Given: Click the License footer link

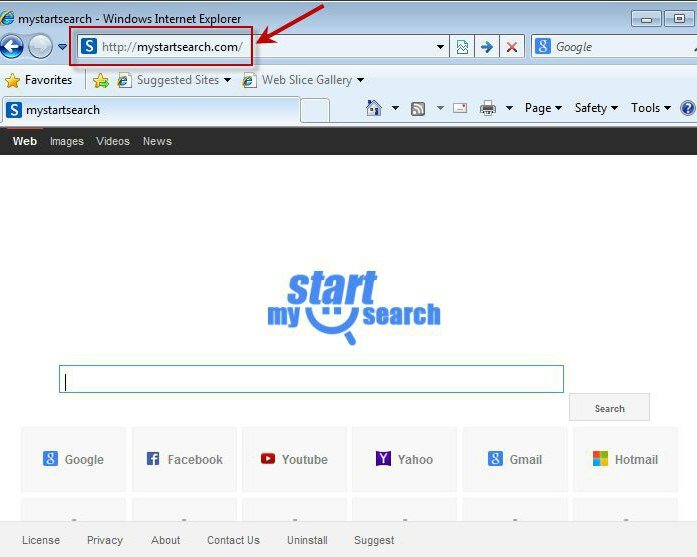Looking at the screenshot, I should pyautogui.click(x=41, y=540).
